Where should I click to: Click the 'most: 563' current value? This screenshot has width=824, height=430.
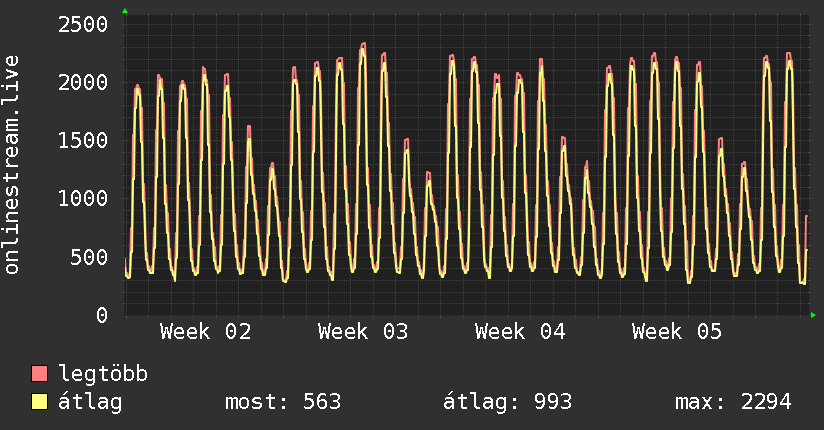(284, 403)
